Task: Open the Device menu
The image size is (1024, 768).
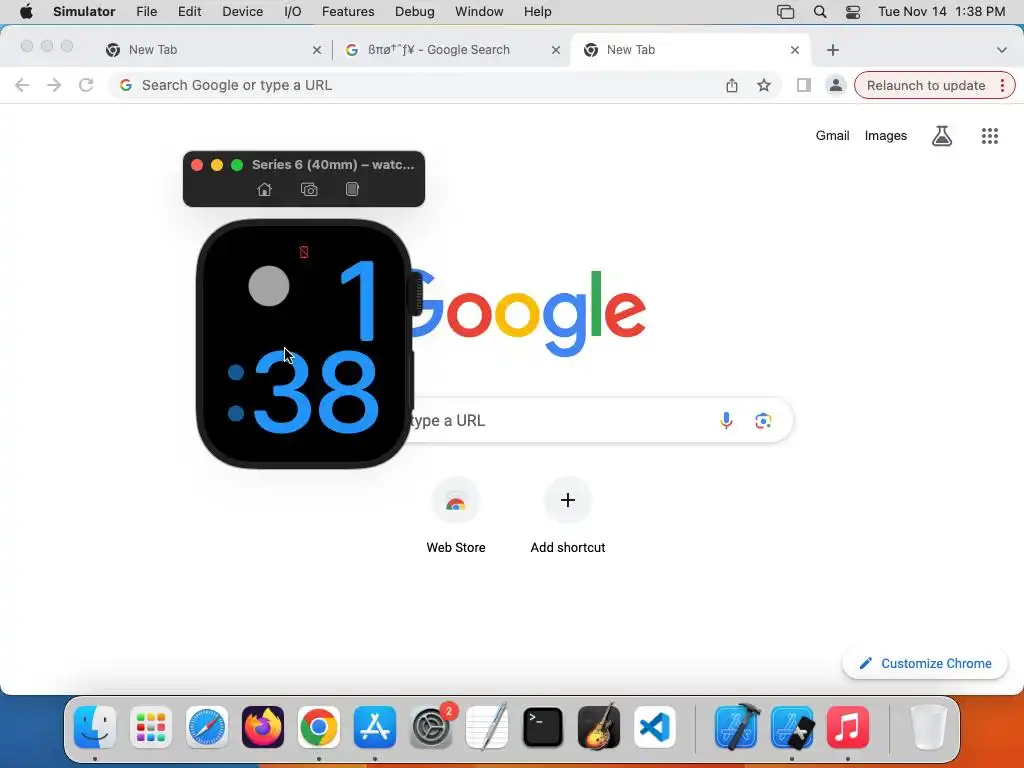Action: (x=242, y=12)
